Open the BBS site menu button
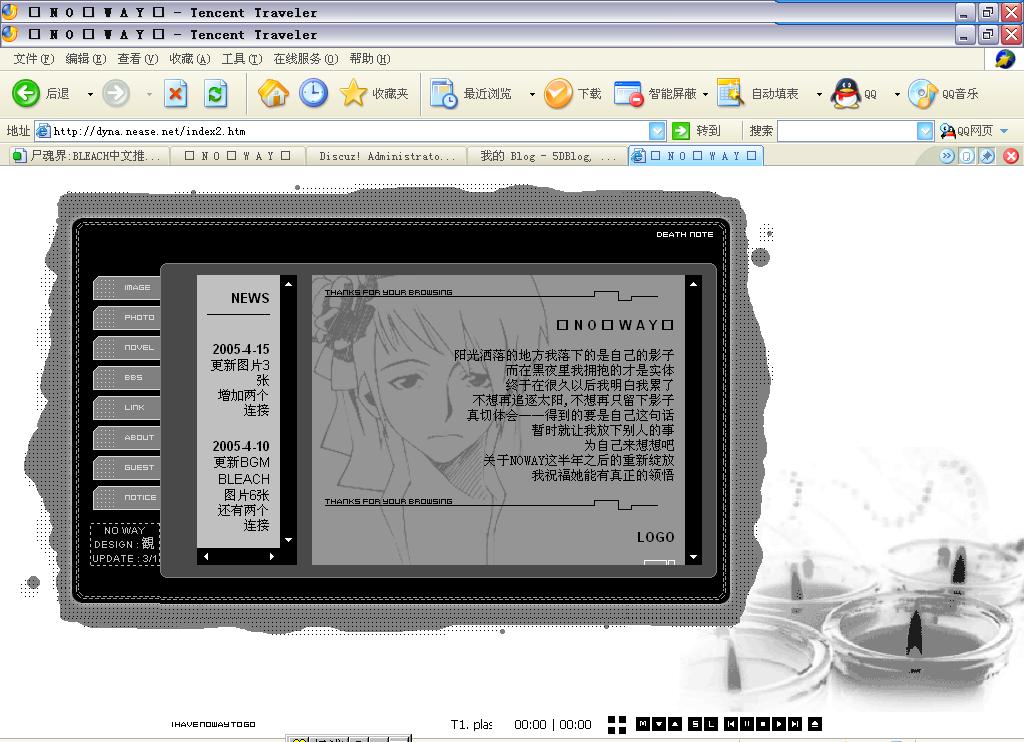 click(x=127, y=378)
